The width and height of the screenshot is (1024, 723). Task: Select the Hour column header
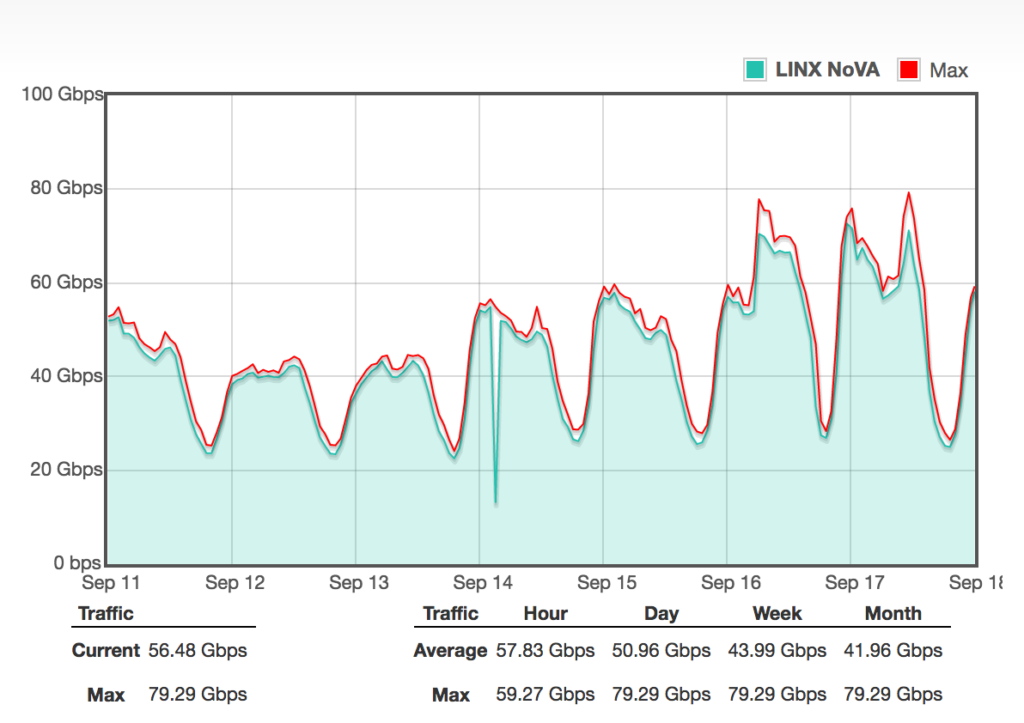point(545,613)
